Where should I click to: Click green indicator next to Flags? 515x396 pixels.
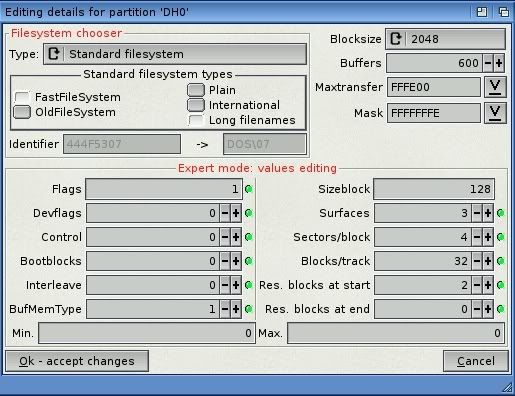coord(249,189)
